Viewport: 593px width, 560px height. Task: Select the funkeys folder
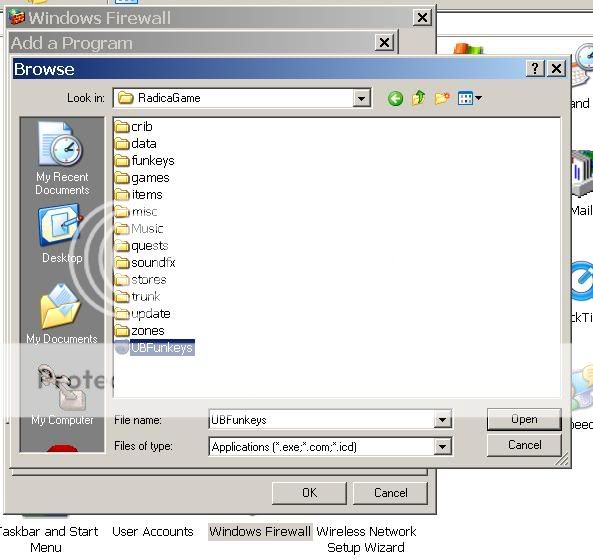144,161
